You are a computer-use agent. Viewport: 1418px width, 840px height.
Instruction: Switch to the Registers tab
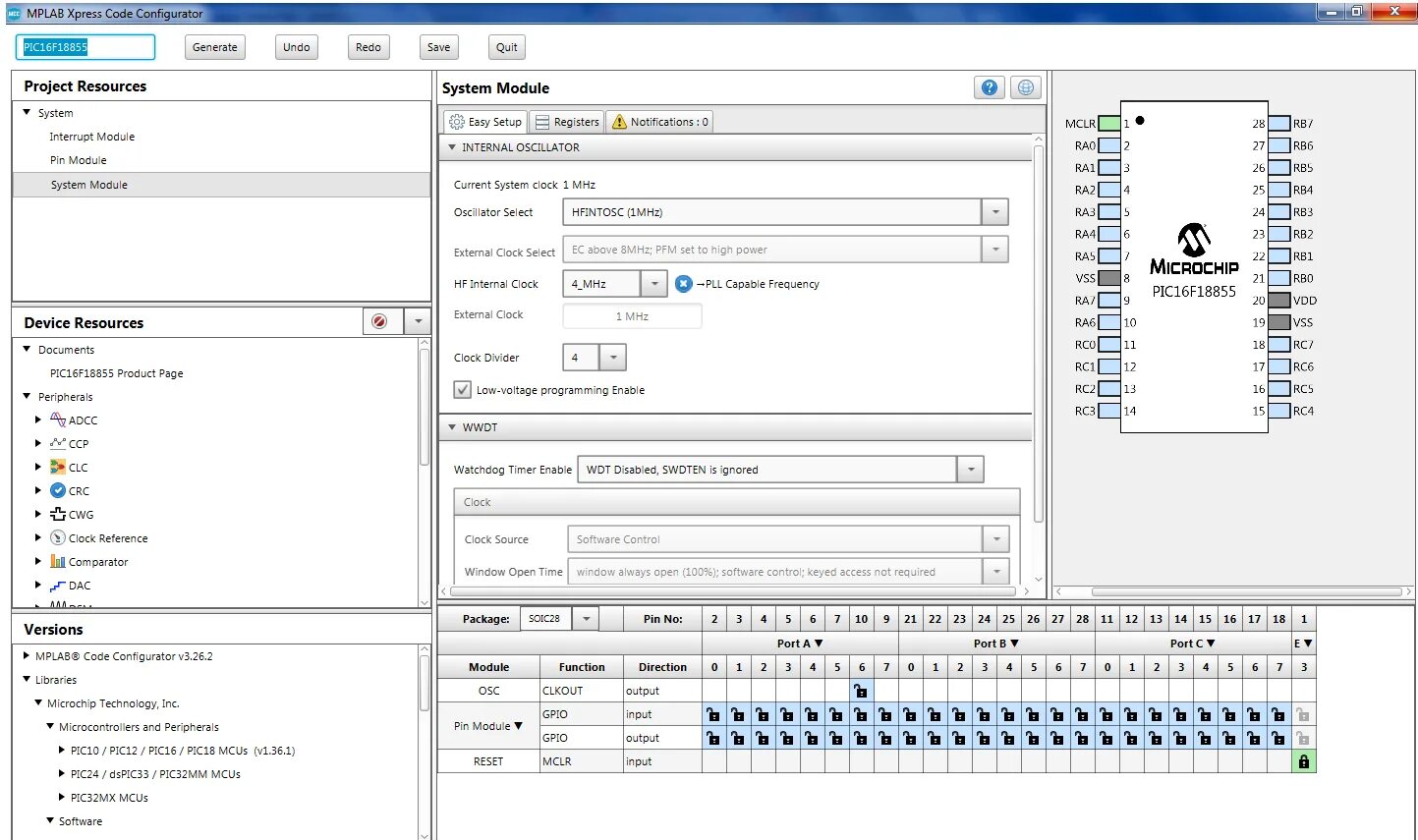pos(567,122)
